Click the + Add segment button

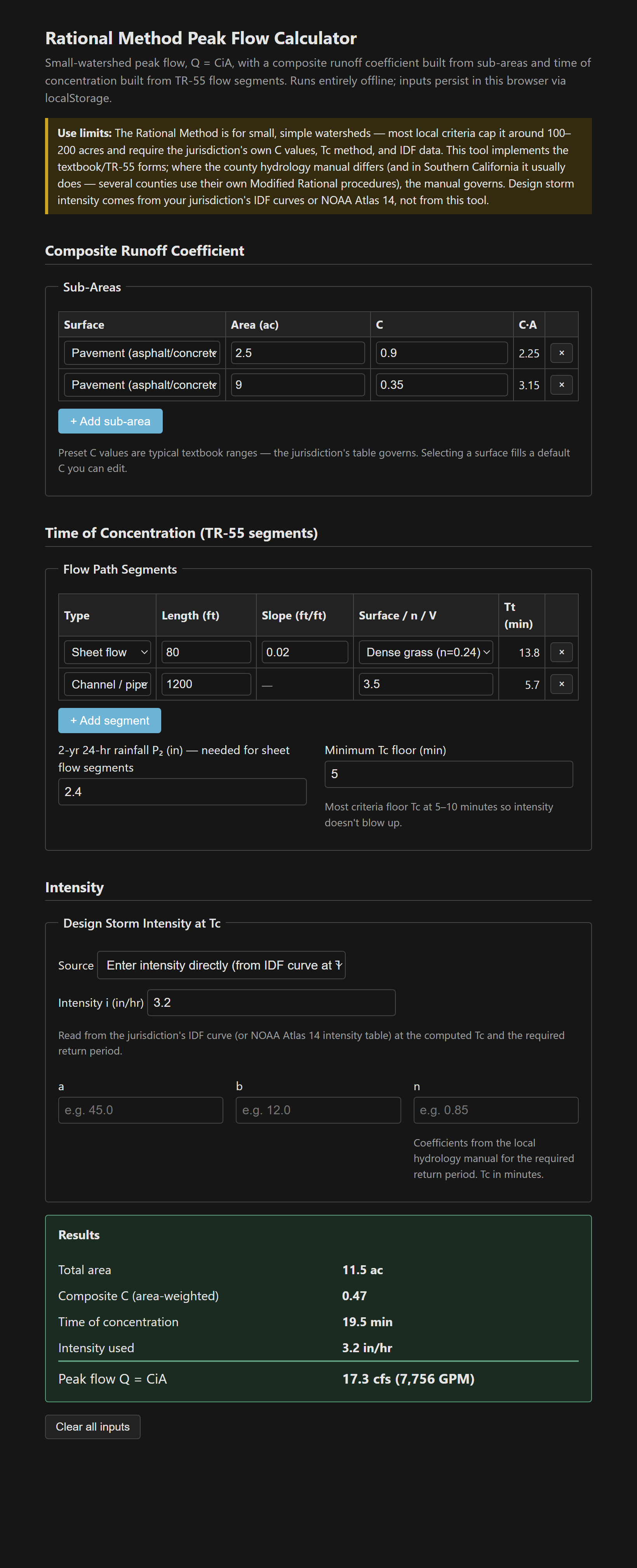pyautogui.click(x=110, y=721)
